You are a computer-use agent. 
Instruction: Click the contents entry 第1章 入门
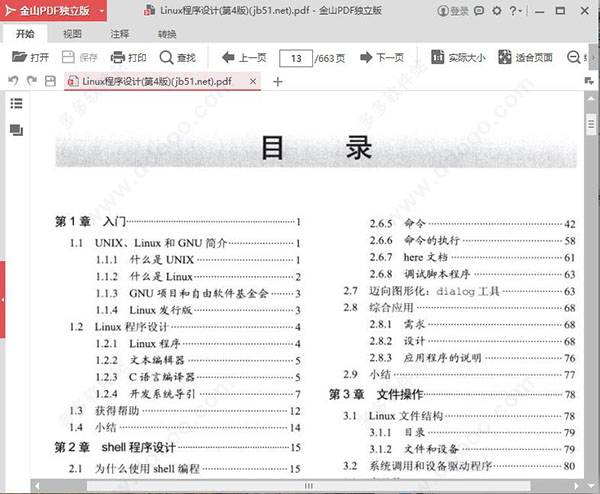click(178, 222)
